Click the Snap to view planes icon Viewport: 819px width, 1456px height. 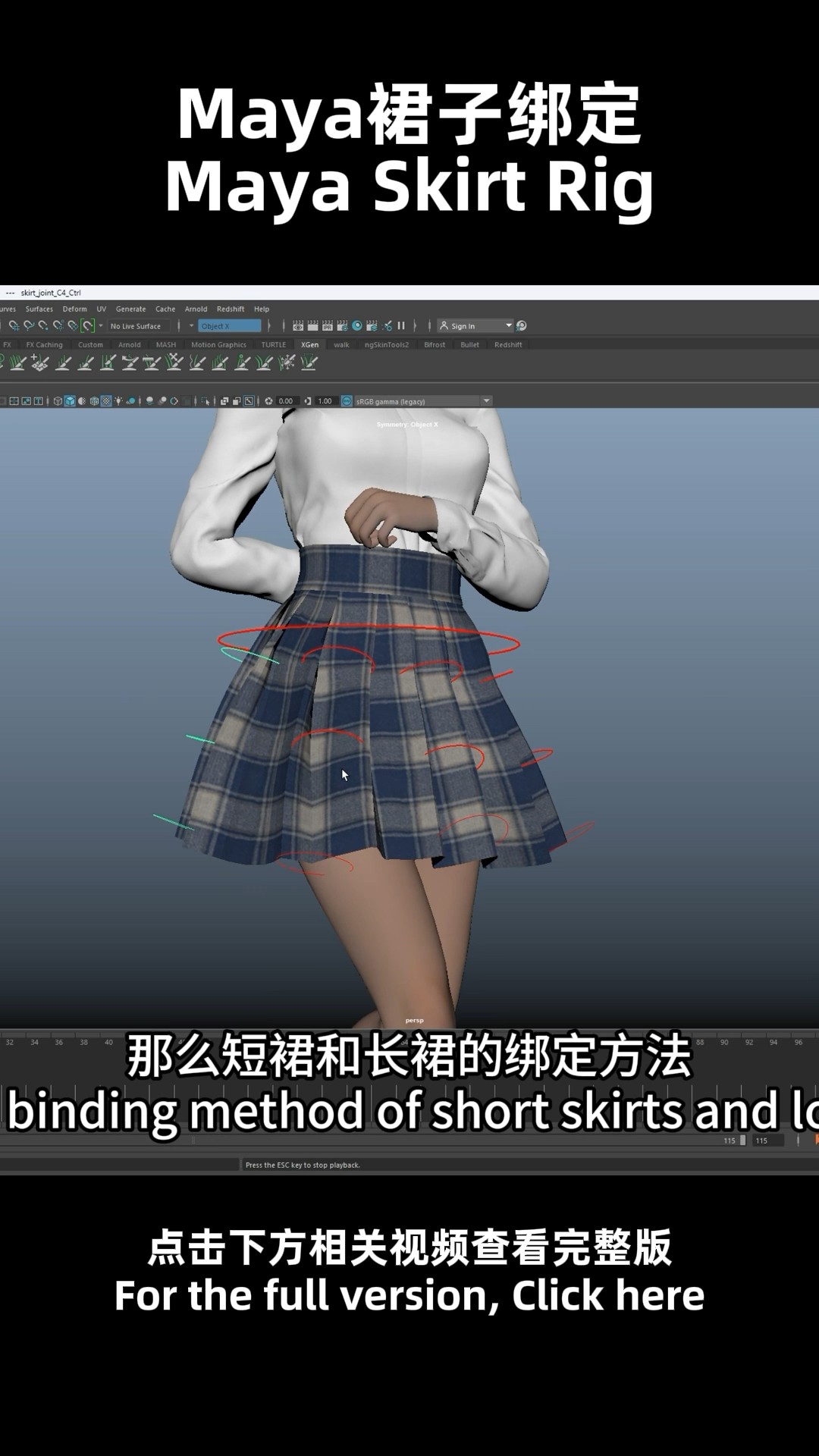point(73,325)
